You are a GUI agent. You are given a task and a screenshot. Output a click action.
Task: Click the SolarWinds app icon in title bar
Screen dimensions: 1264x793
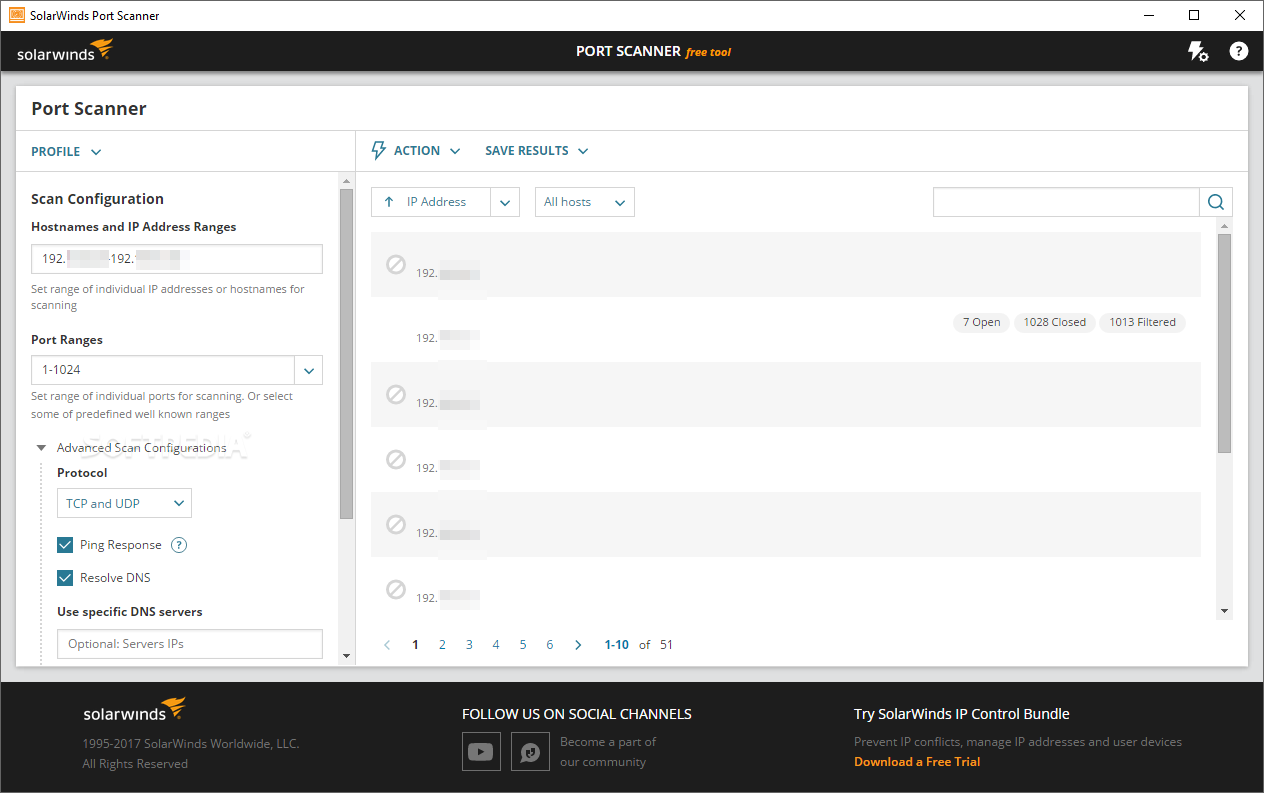point(17,15)
